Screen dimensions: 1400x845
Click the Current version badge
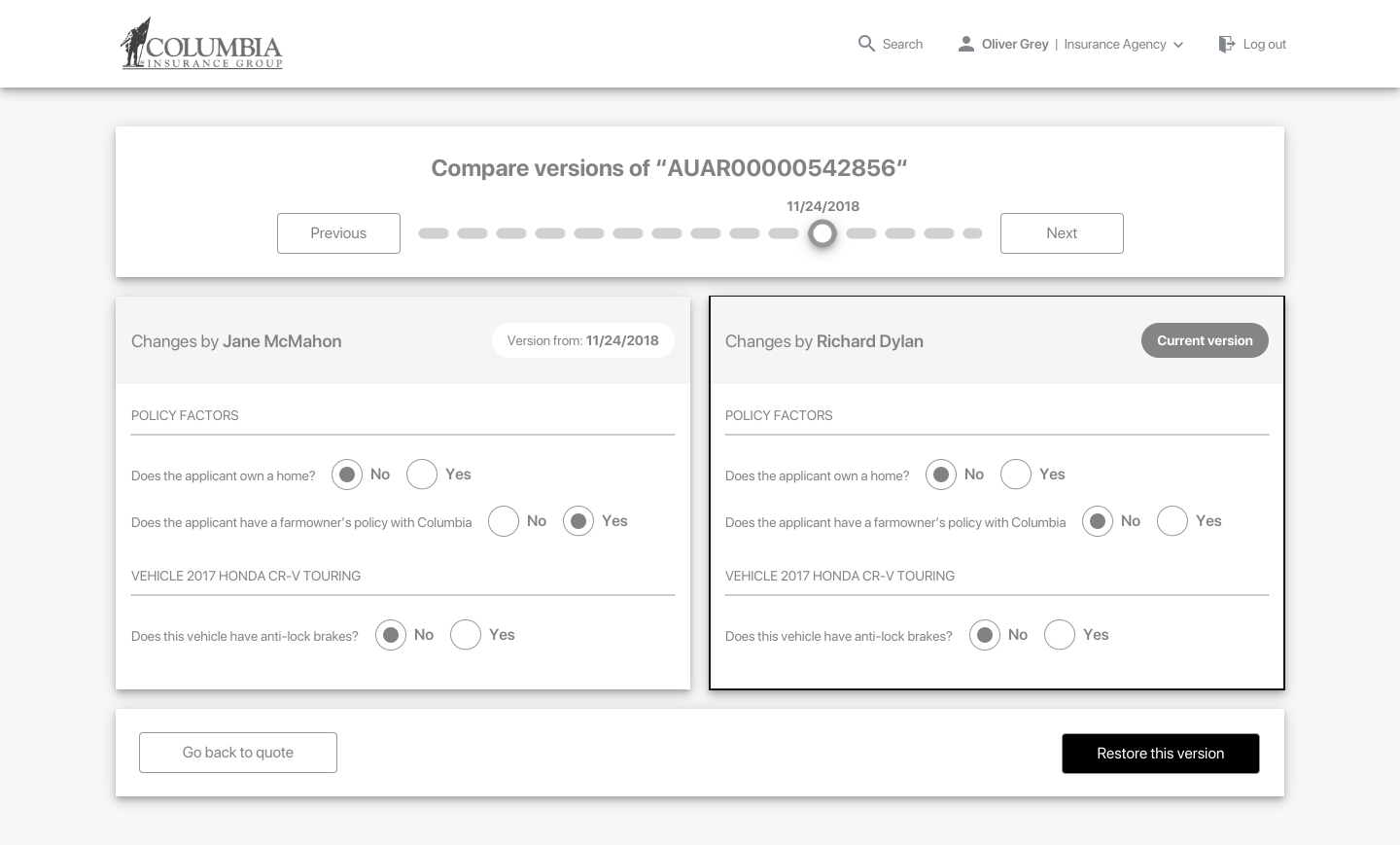point(1205,340)
